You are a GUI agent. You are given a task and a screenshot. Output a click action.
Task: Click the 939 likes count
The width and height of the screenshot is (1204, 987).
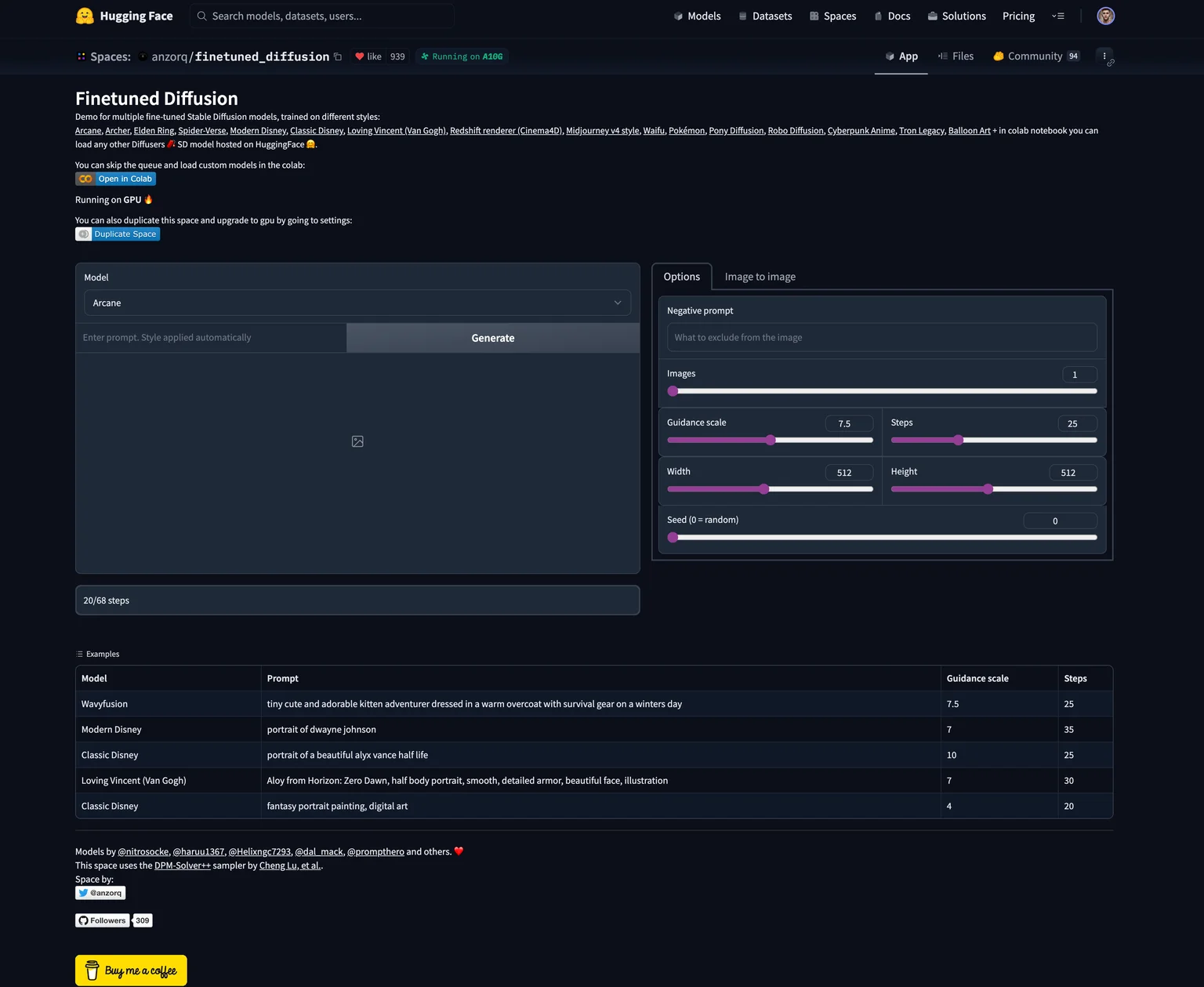397,56
